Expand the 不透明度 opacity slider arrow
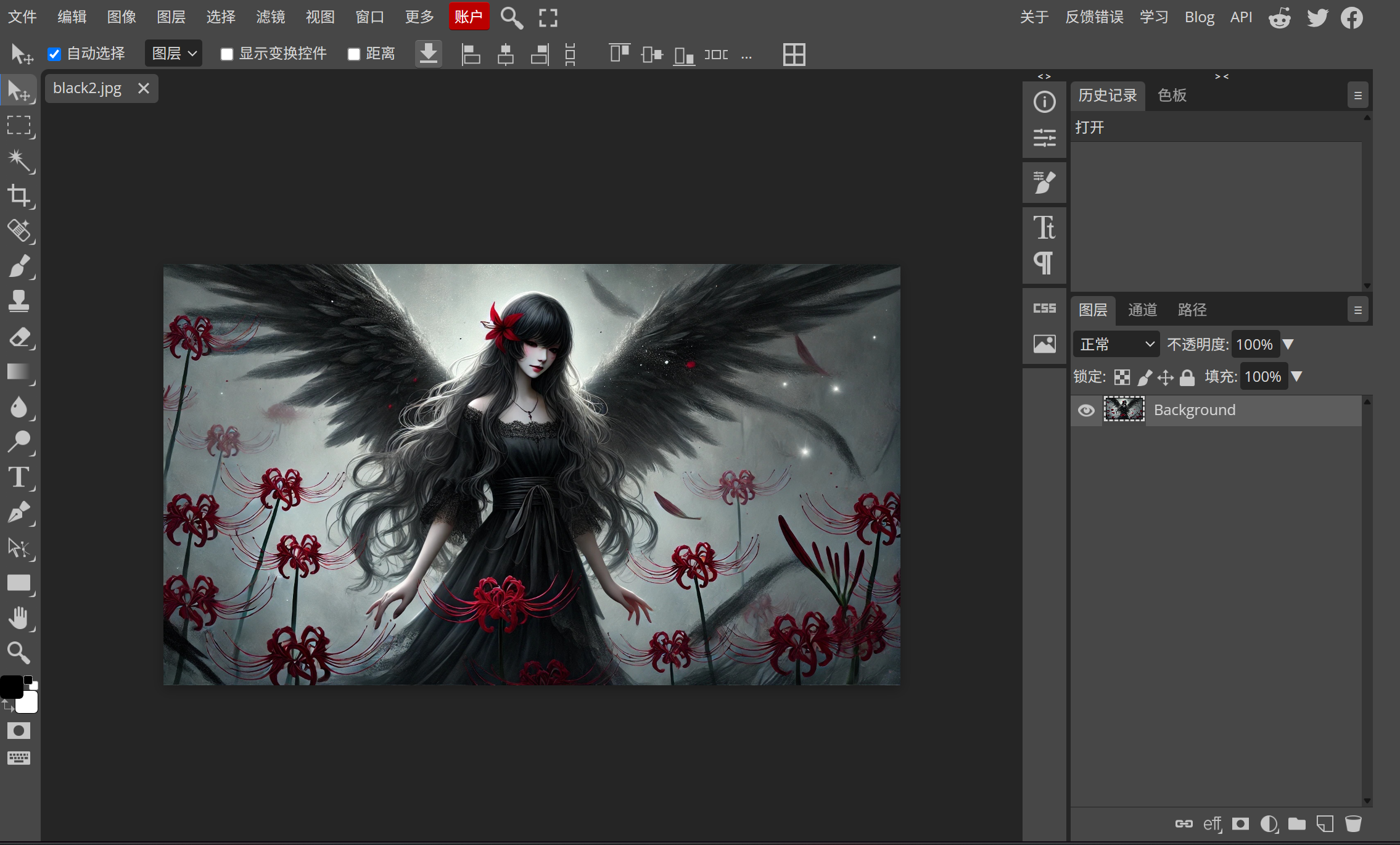 coord(1288,344)
